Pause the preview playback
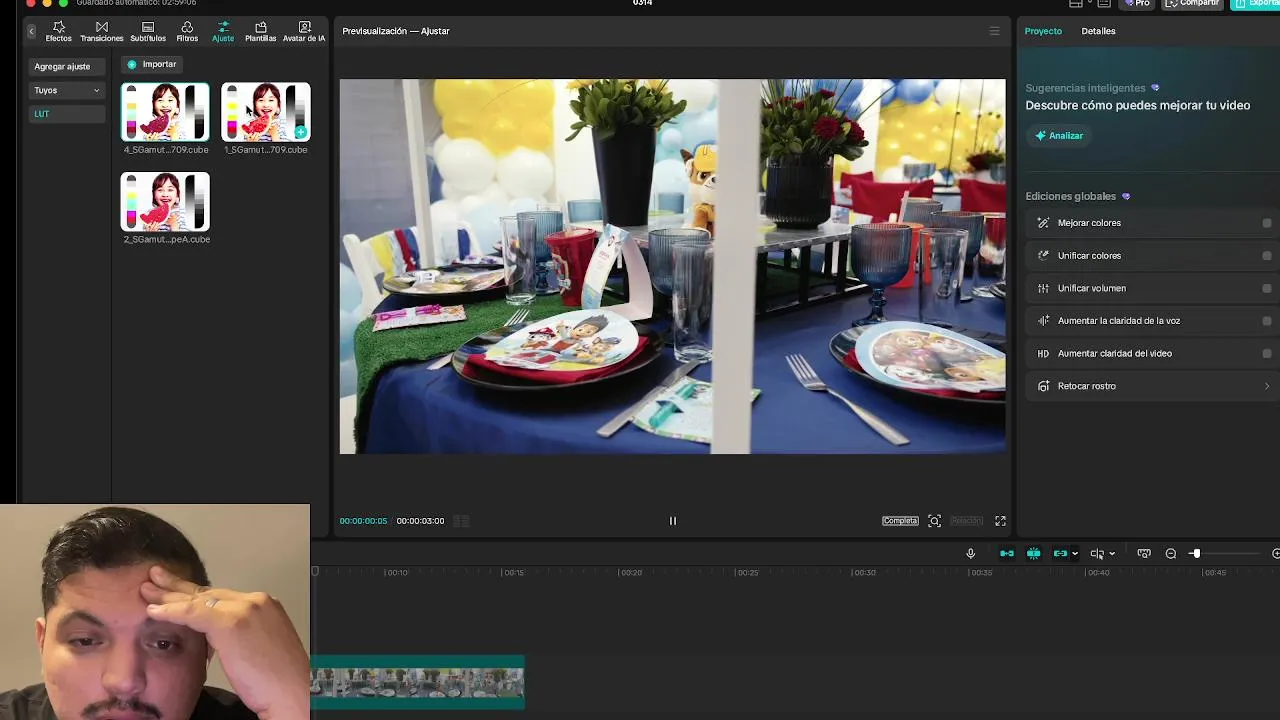This screenshot has height=720, width=1280. pyautogui.click(x=672, y=521)
